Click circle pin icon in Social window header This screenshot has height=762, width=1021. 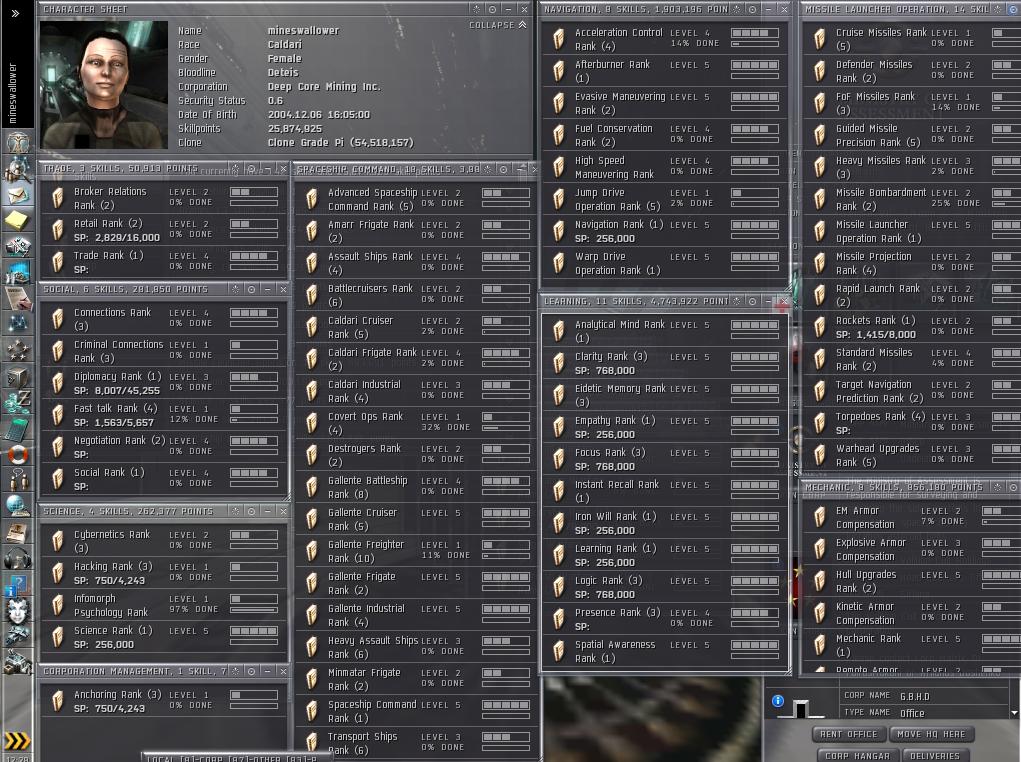click(251, 289)
